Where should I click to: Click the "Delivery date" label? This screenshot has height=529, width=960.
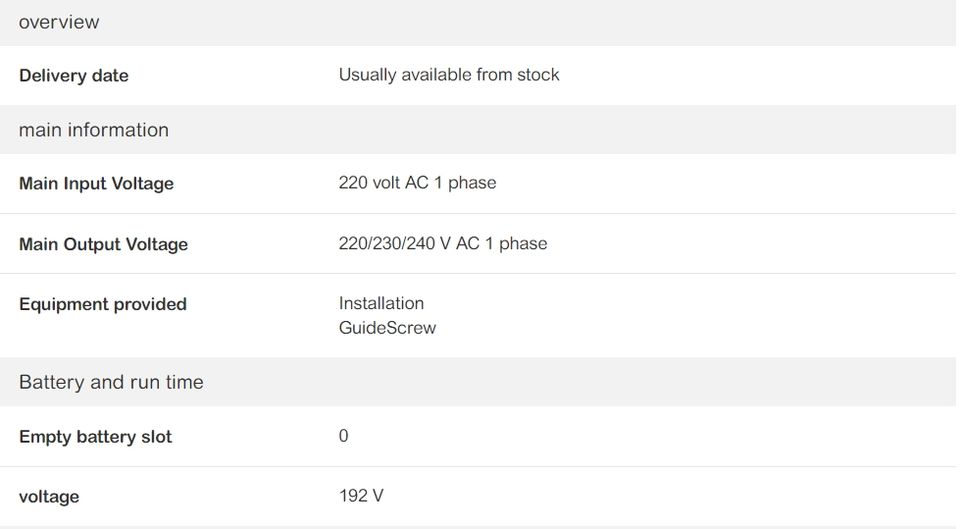click(x=74, y=76)
